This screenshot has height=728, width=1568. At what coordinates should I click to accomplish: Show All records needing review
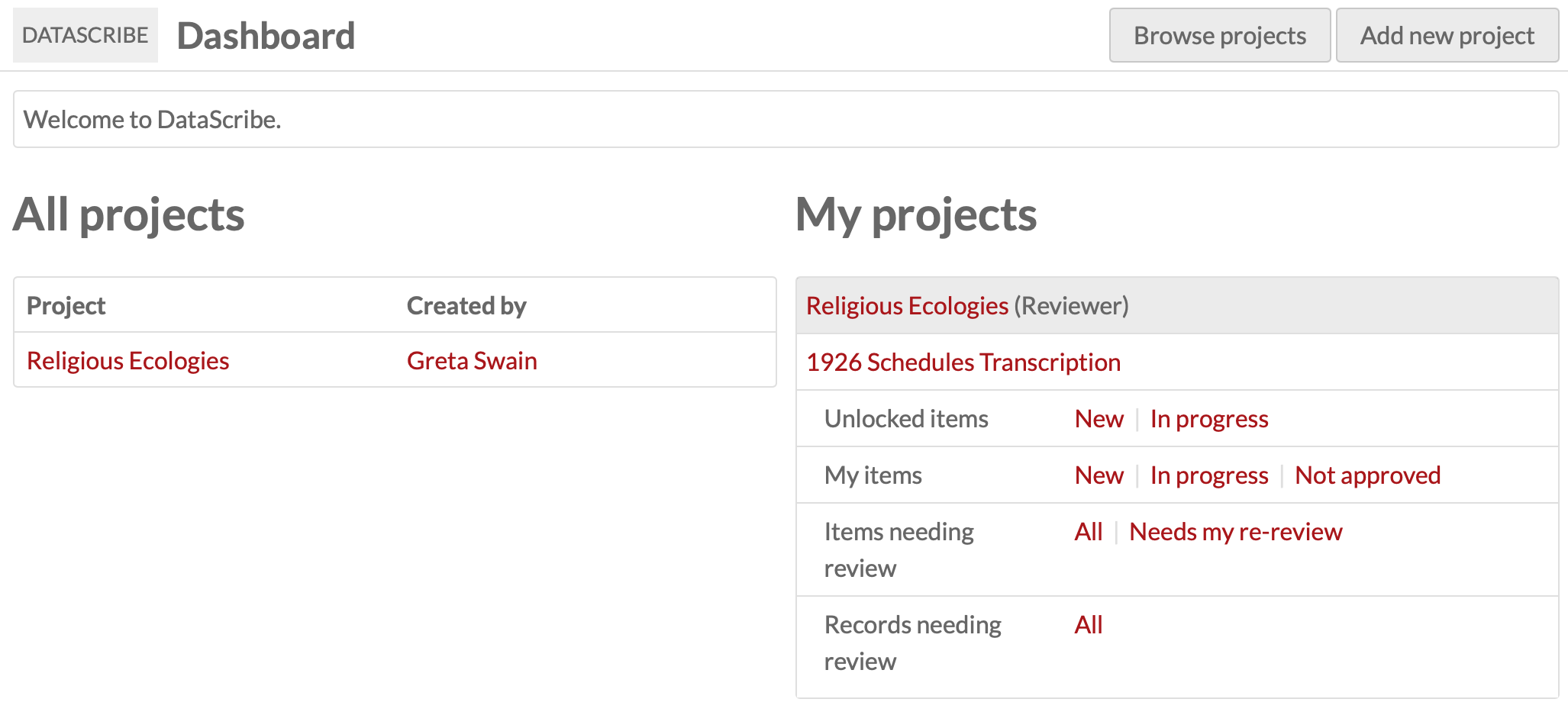(1089, 624)
